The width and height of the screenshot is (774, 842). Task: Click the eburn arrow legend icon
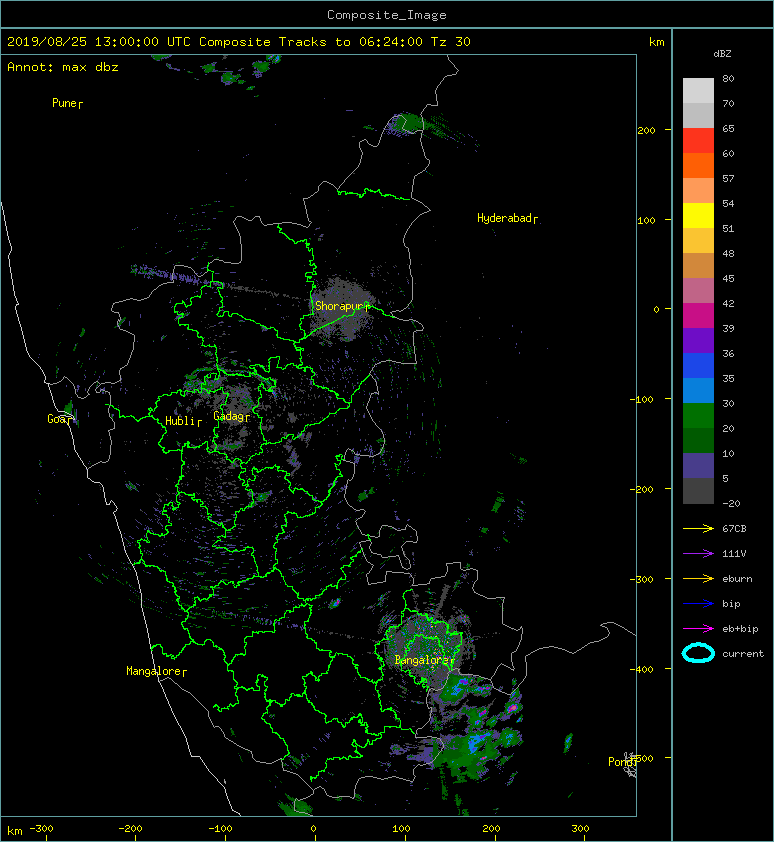click(x=698, y=579)
